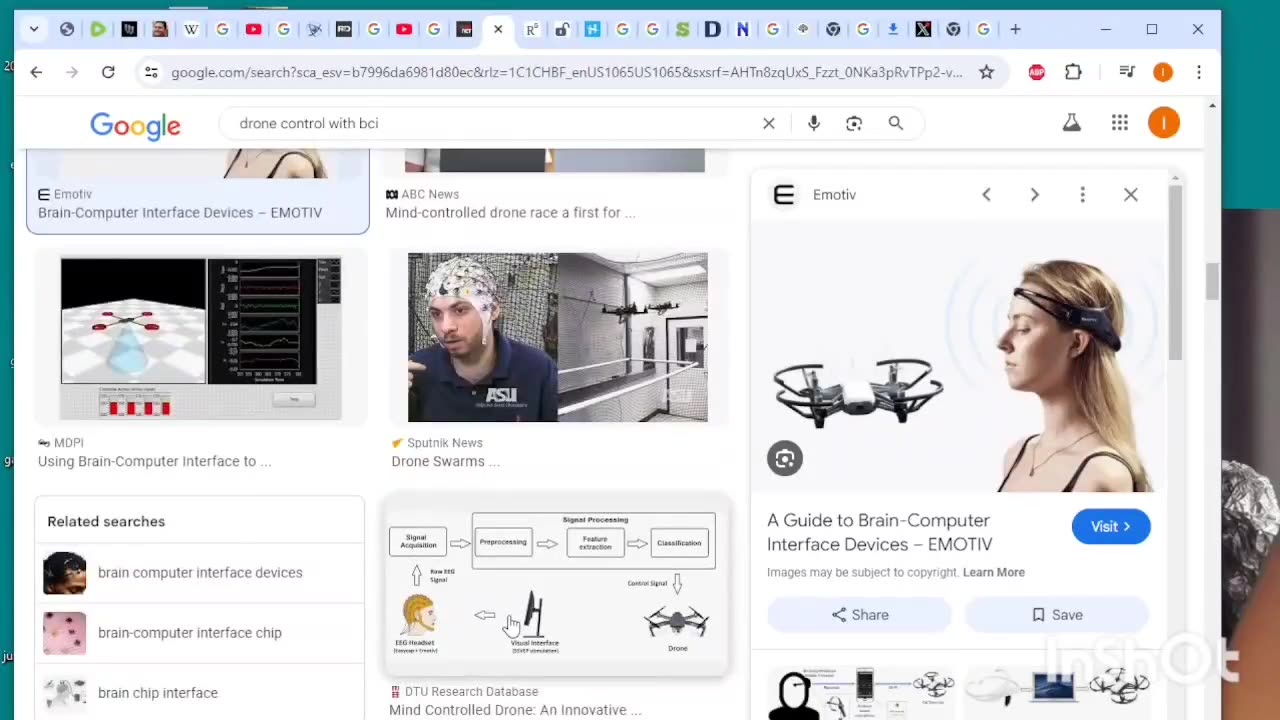
Task: Open the Chrome three-dot menu
Action: tap(1199, 72)
